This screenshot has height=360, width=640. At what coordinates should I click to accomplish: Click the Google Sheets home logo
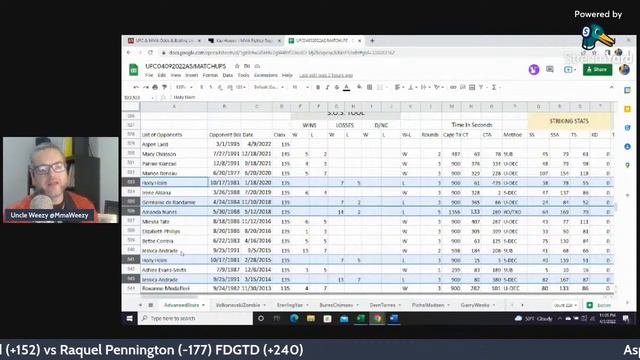coord(133,70)
